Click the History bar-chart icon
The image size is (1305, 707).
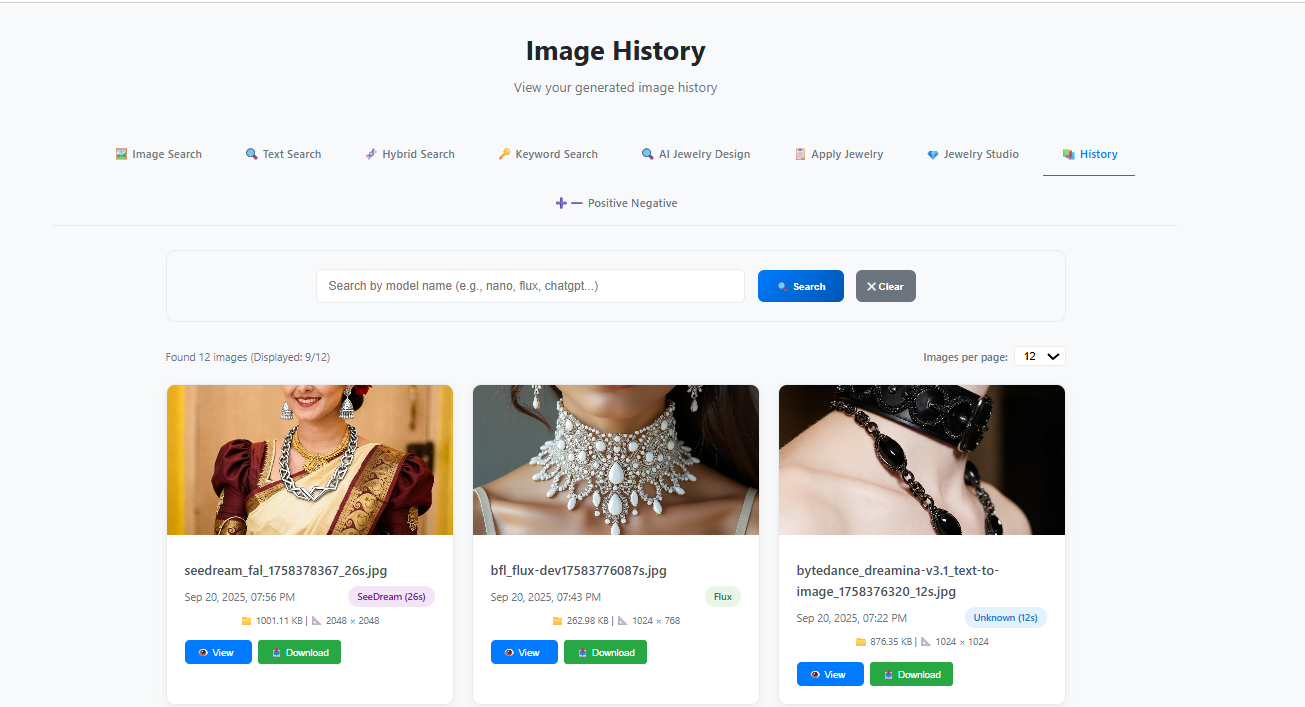[1069, 153]
